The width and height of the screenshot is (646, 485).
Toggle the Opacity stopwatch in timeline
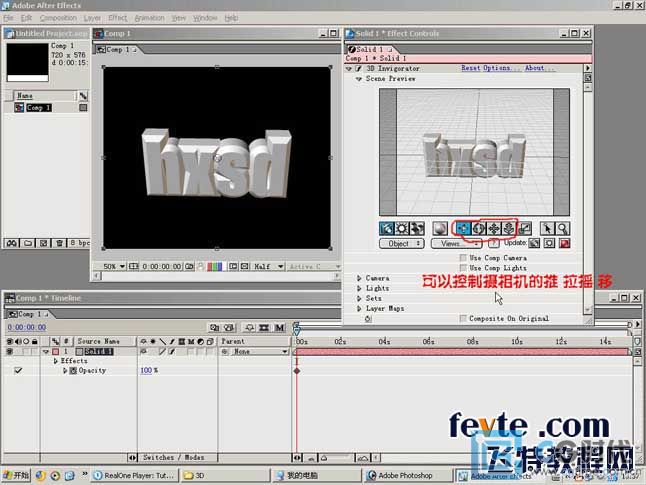click(x=73, y=370)
